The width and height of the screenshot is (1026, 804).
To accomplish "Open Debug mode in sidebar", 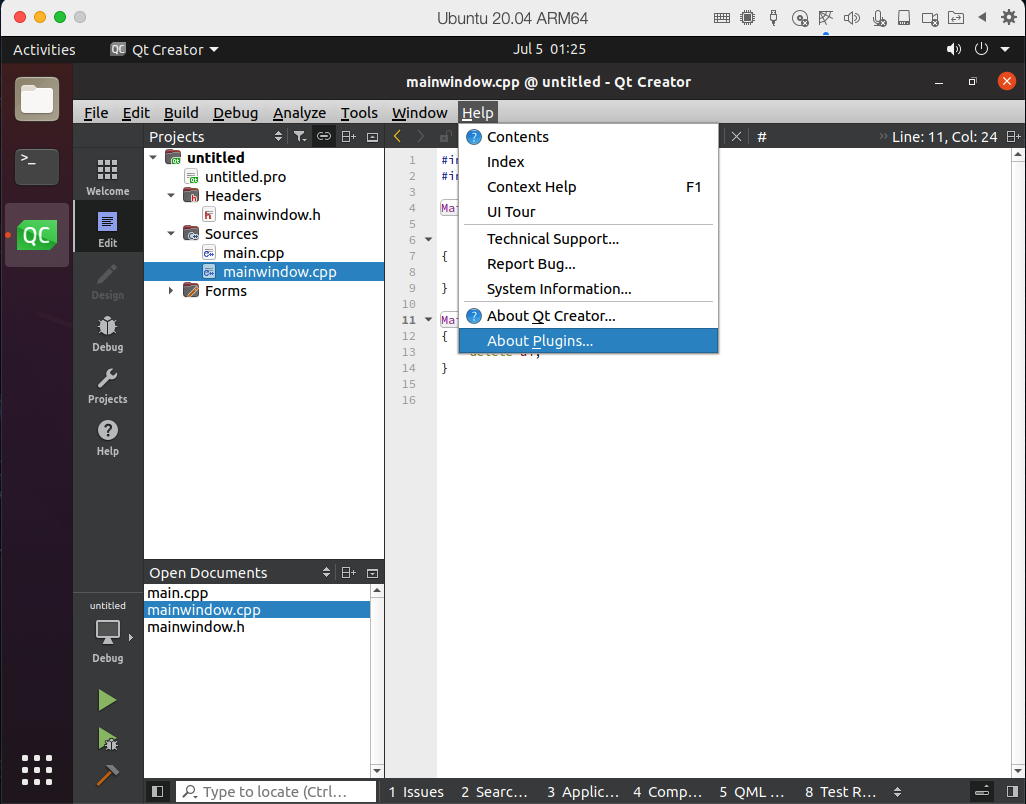I will (x=107, y=333).
